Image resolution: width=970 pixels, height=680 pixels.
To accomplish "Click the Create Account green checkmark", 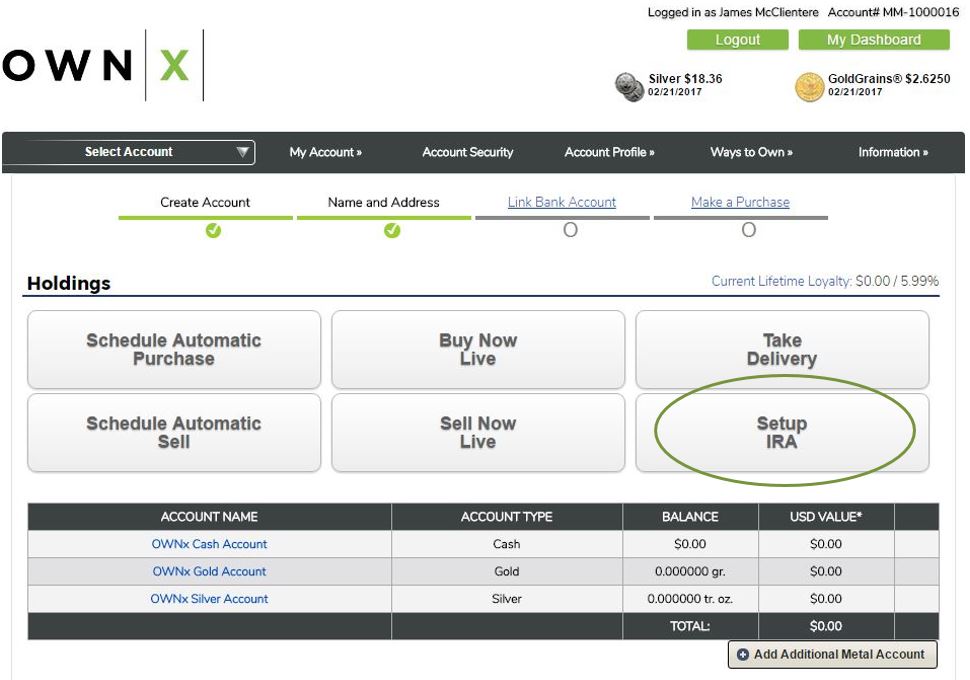I will tap(213, 231).
